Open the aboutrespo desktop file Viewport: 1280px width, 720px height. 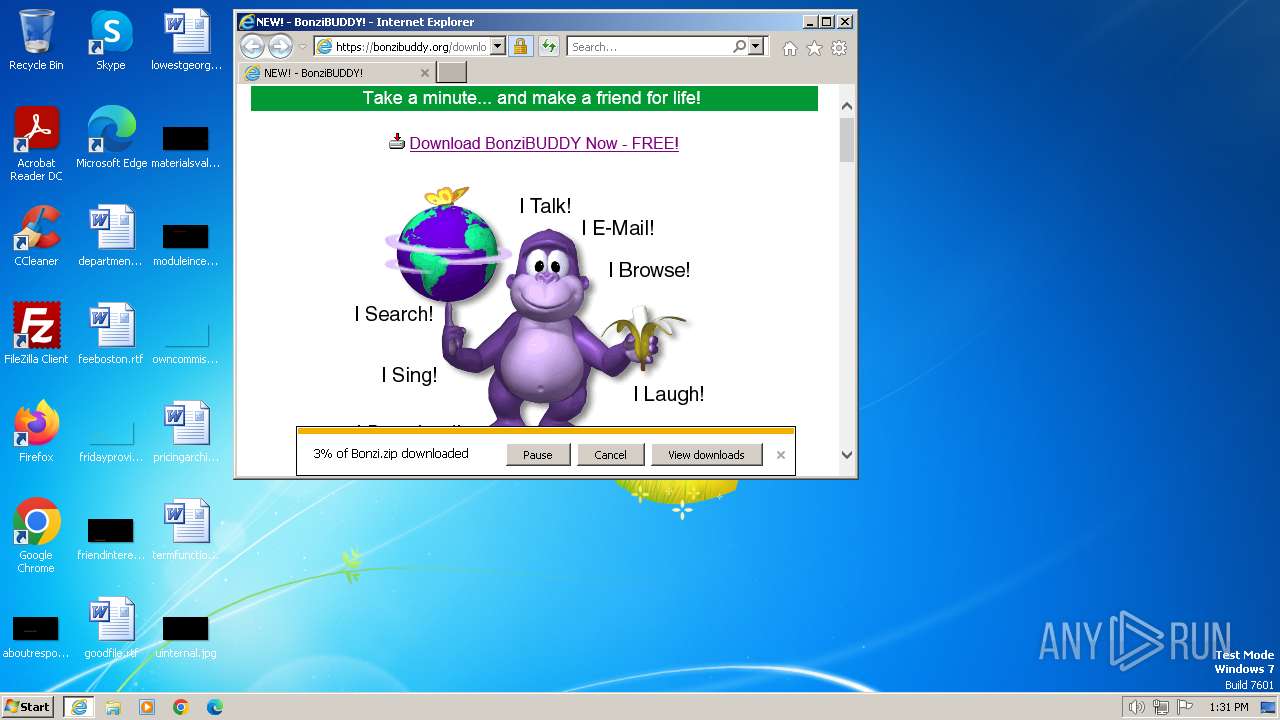coord(36,635)
